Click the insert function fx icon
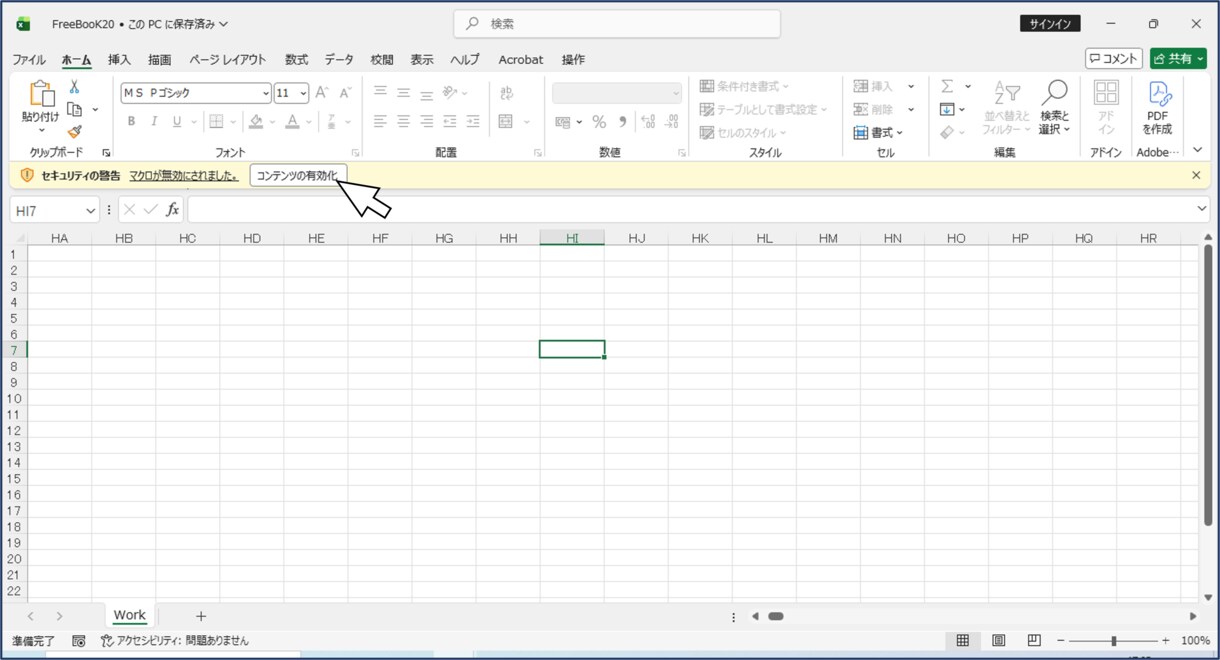1220x660 pixels. pos(172,210)
